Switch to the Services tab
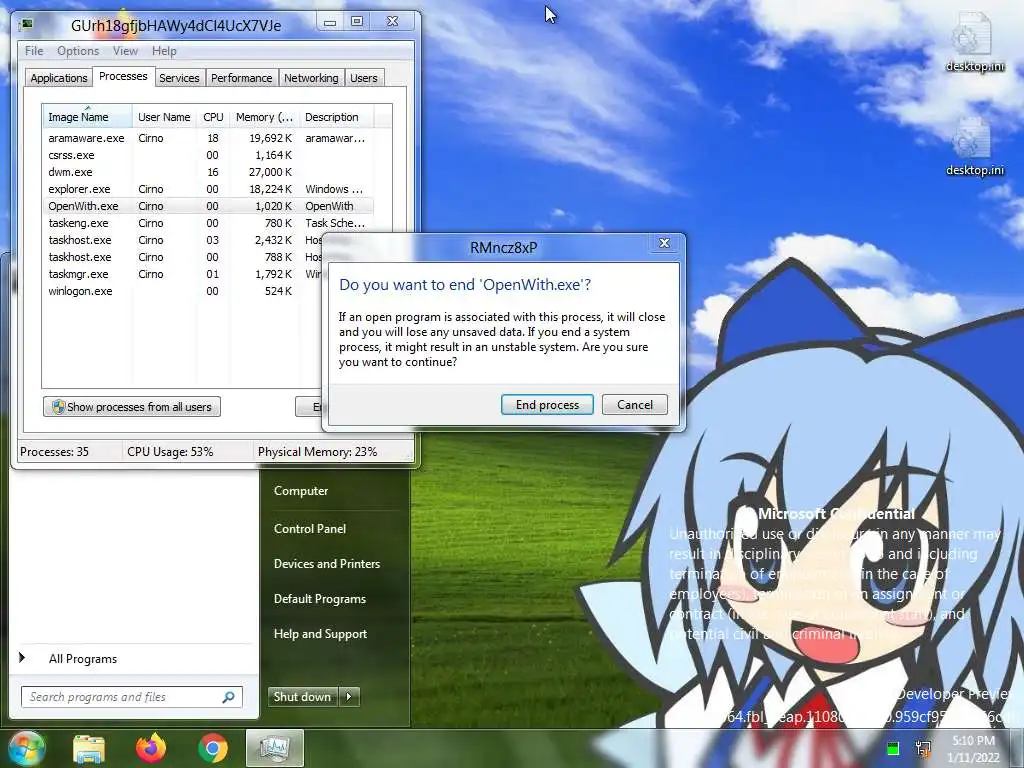 (179, 78)
